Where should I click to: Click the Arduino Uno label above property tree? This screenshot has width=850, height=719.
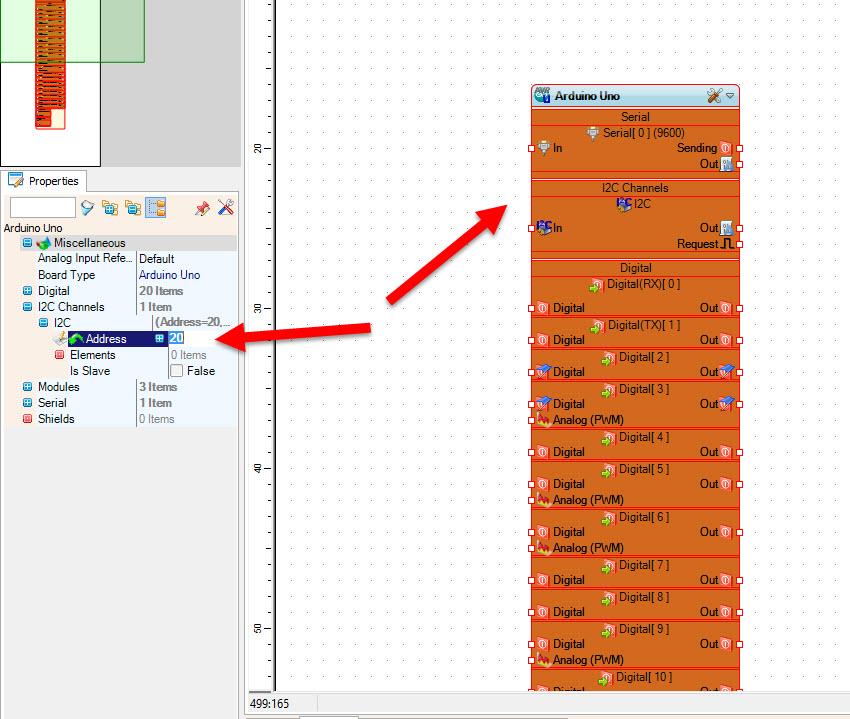point(33,228)
